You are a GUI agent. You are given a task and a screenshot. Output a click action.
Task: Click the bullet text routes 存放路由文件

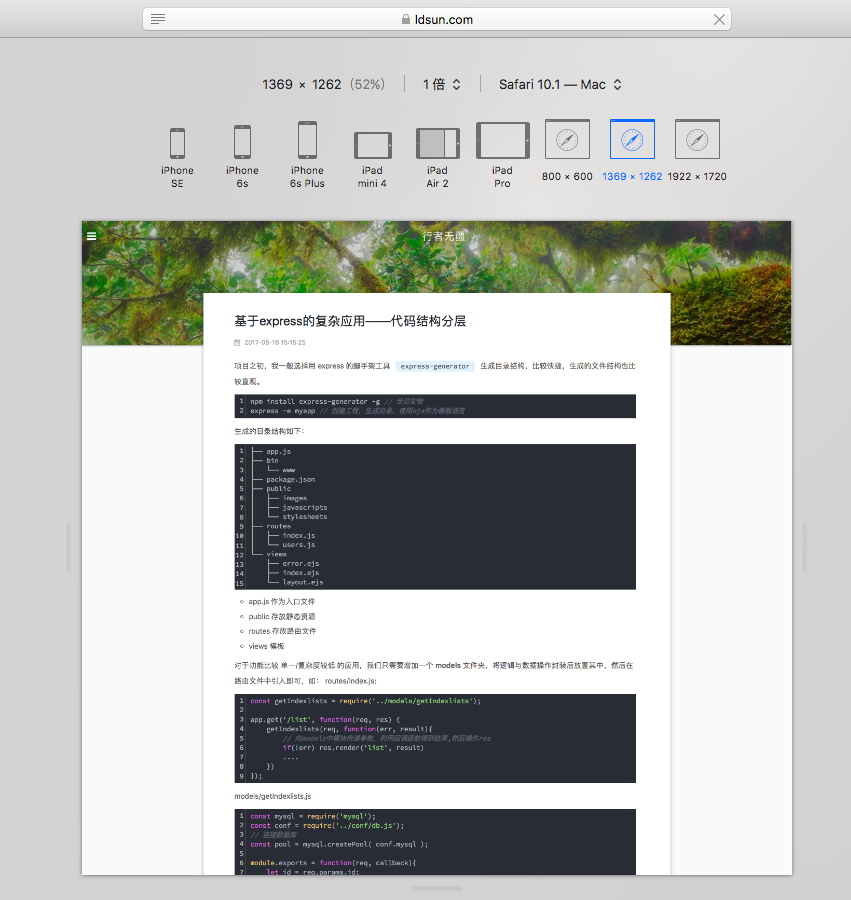pos(282,631)
